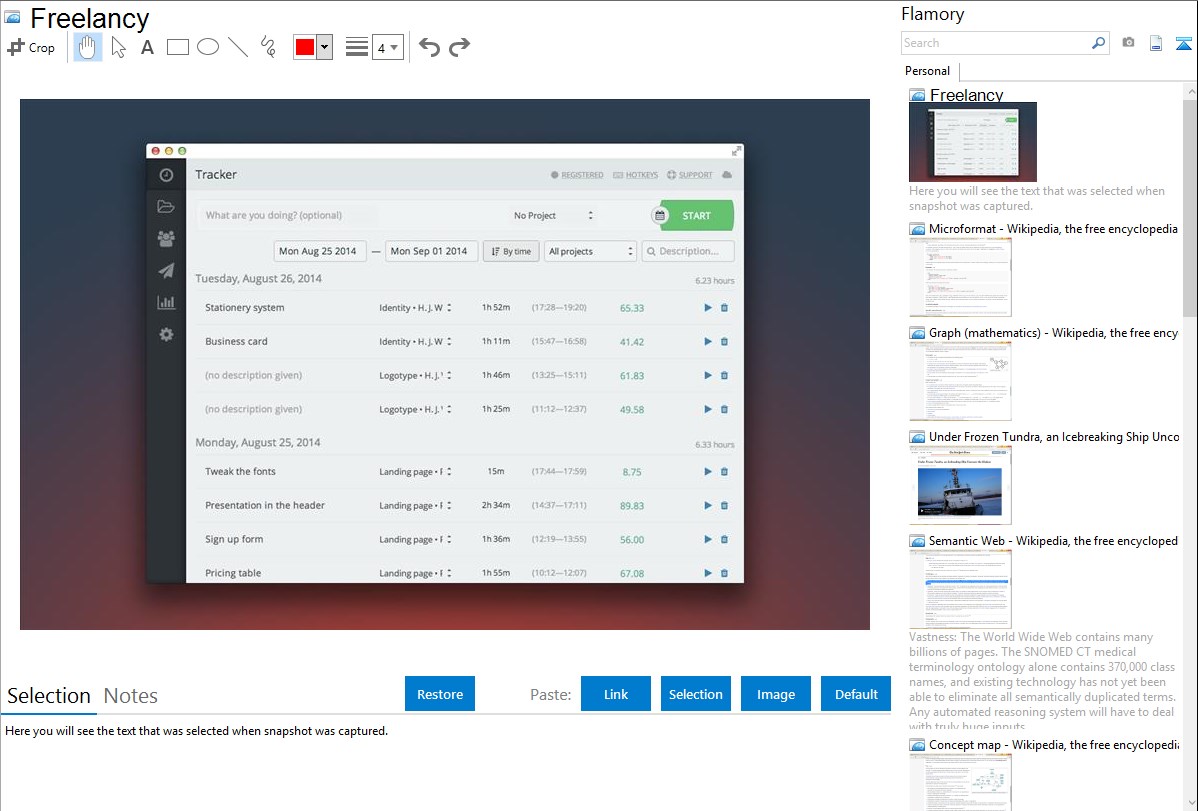
Task: Open the Microformat Wikipedia snapshot thumbnail
Action: click(x=960, y=277)
